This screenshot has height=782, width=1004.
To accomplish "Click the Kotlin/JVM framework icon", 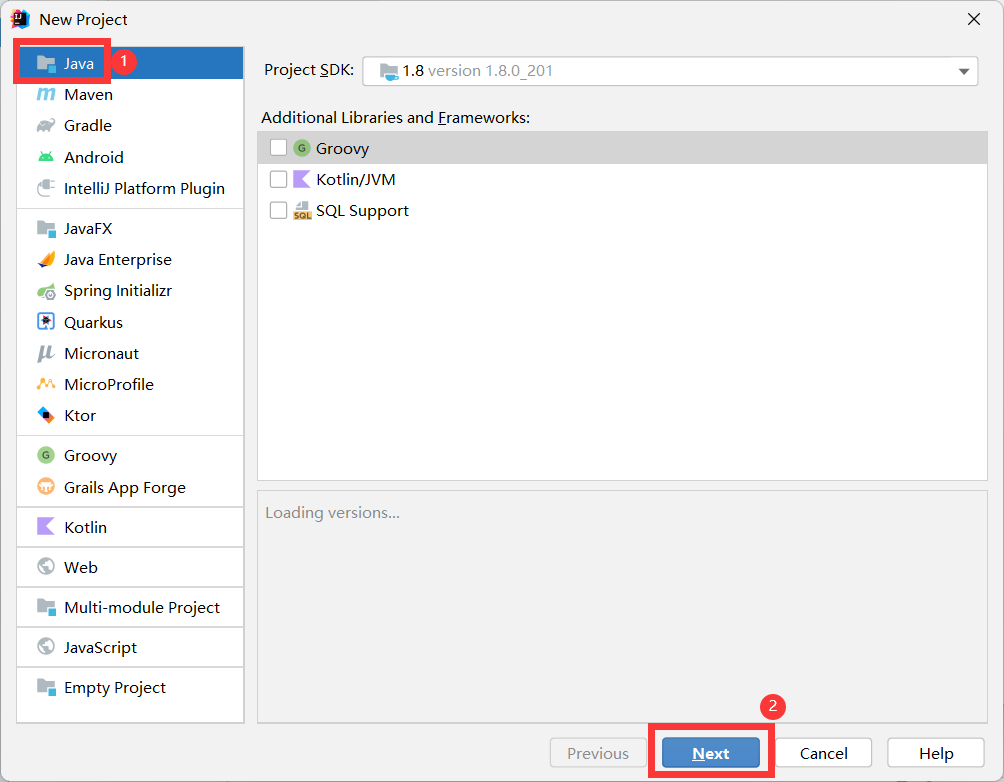I will coord(302,179).
